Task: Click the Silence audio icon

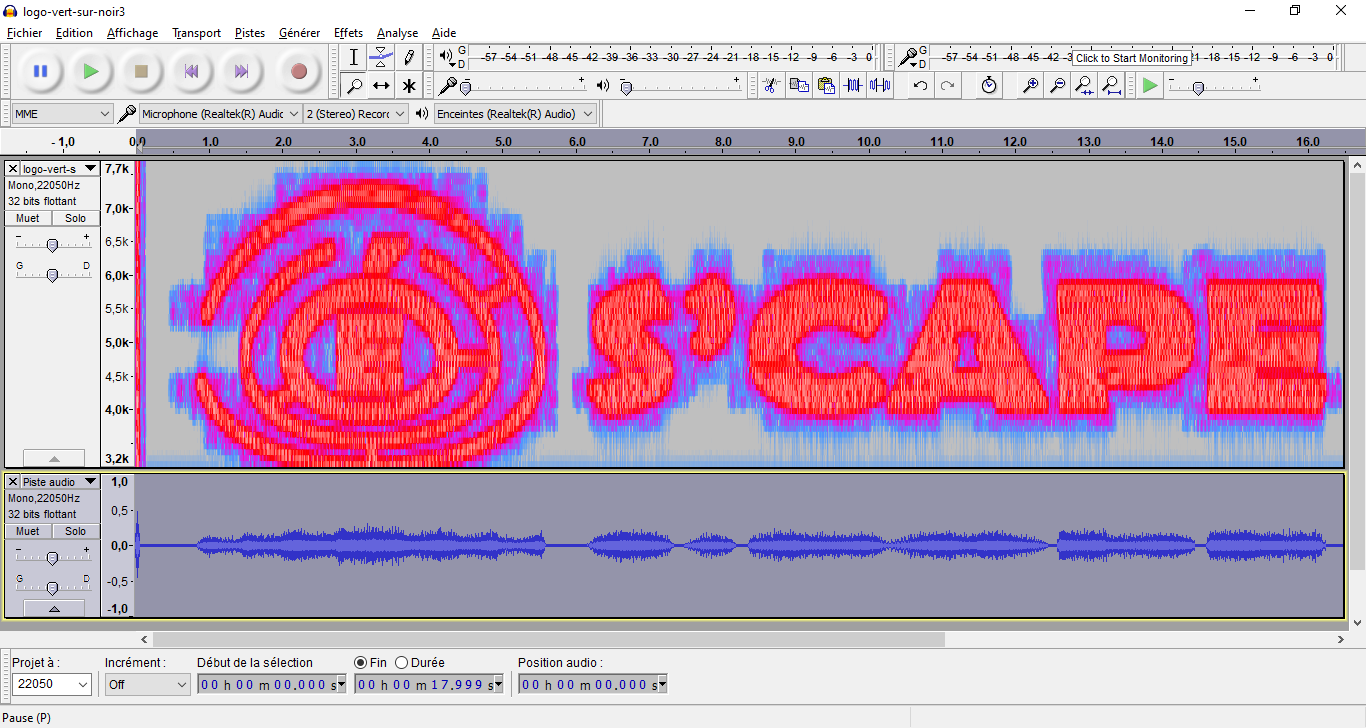Action: (x=880, y=85)
